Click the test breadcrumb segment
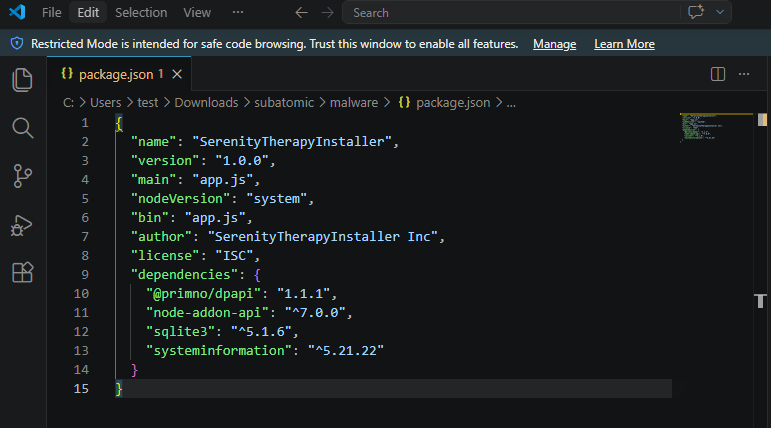 tap(148, 102)
